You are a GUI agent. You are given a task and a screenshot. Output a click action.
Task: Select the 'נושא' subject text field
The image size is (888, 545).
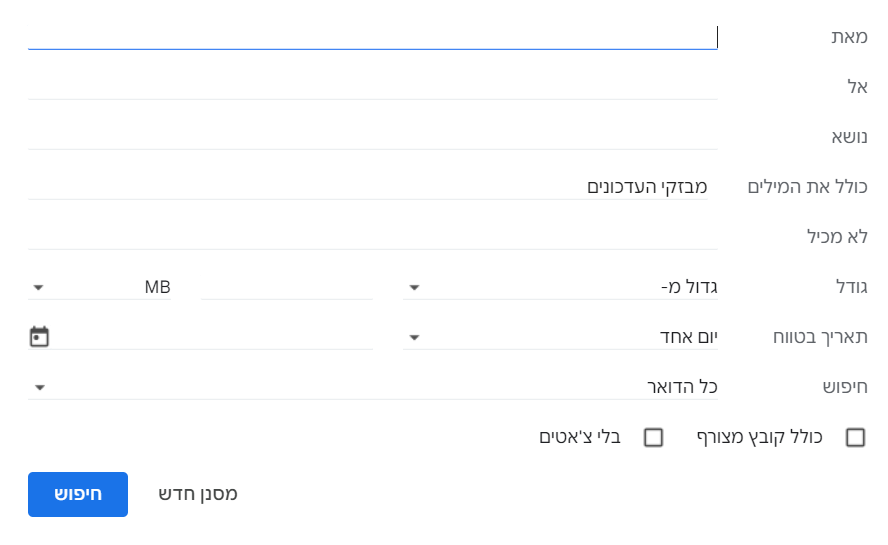(x=372, y=137)
